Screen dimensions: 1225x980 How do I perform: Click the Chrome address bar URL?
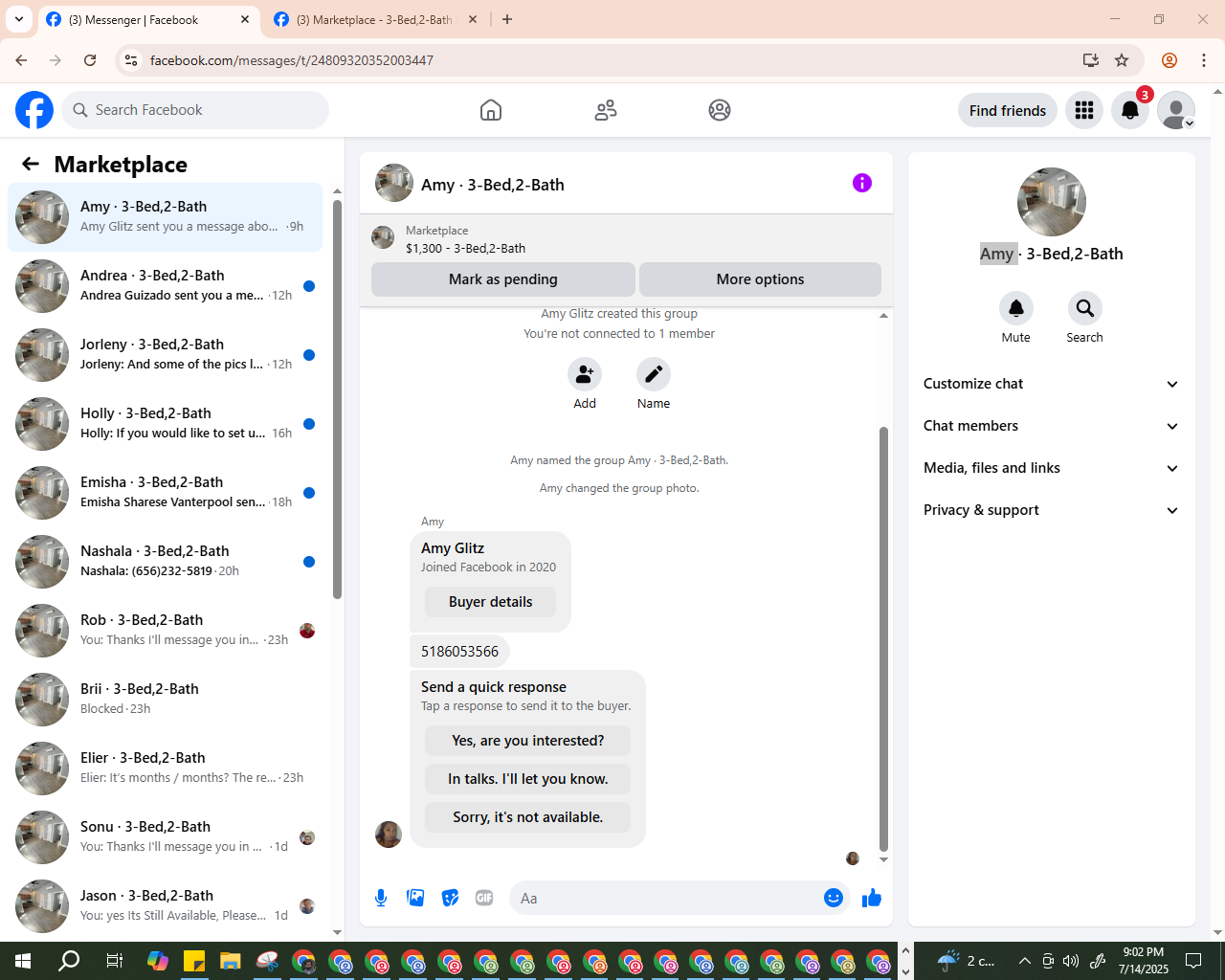291,60
